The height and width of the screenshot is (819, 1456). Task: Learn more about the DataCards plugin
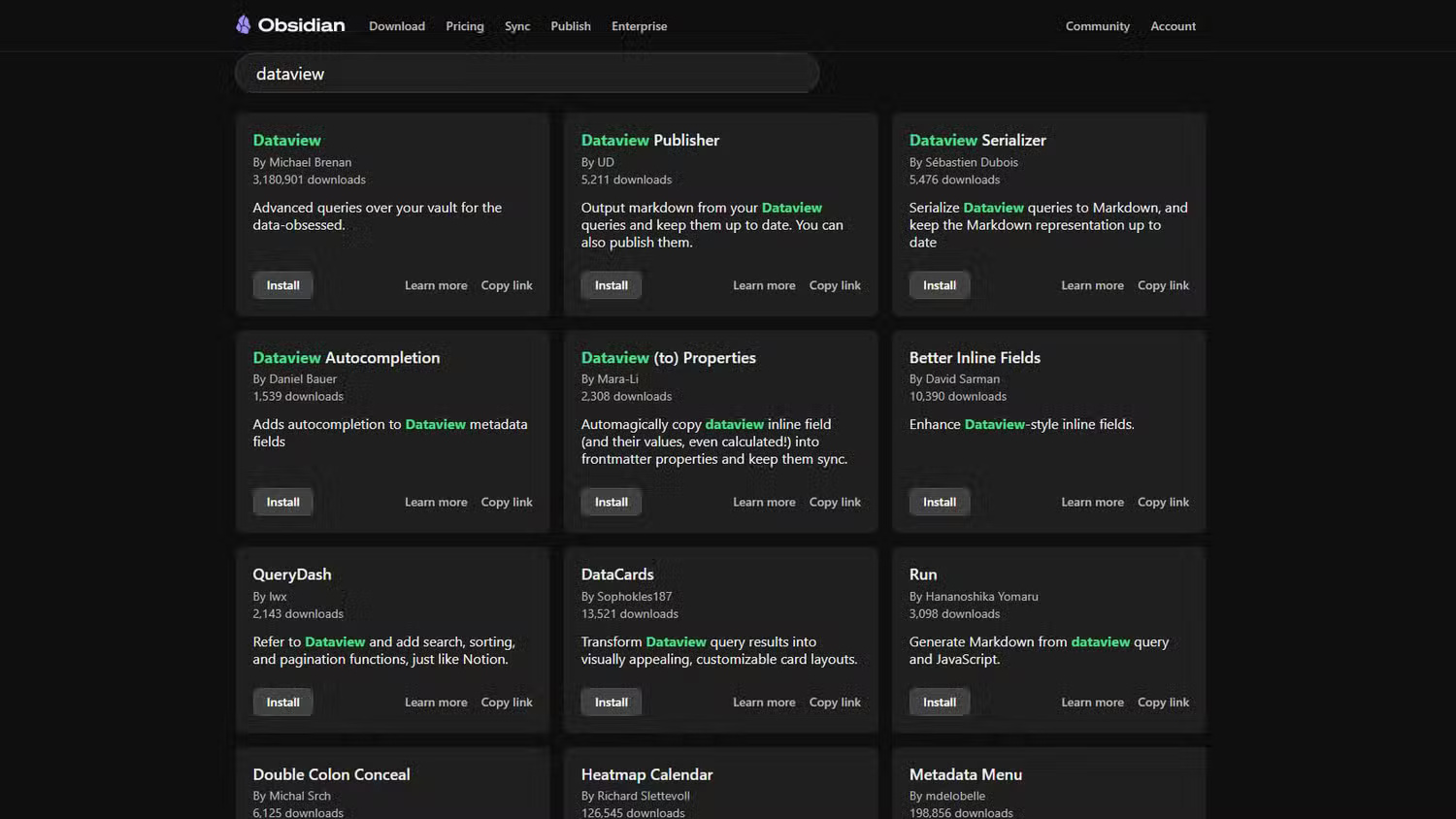click(764, 703)
